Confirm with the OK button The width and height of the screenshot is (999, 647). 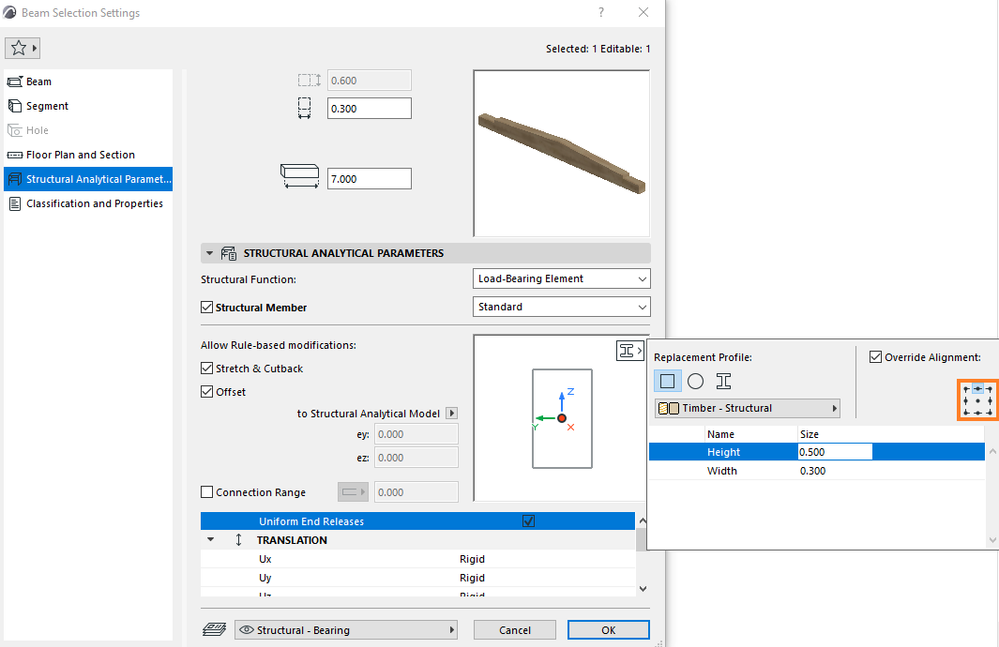[608, 630]
